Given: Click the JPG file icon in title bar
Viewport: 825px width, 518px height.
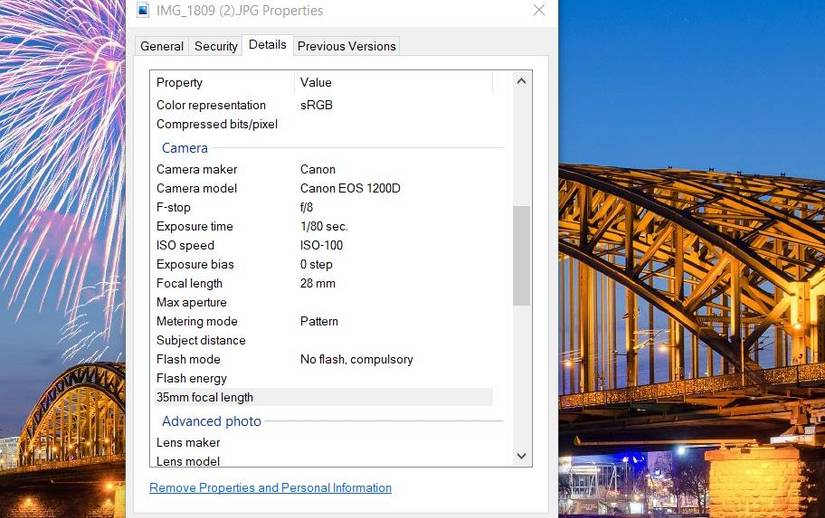Looking at the screenshot, I should point(143,11).
